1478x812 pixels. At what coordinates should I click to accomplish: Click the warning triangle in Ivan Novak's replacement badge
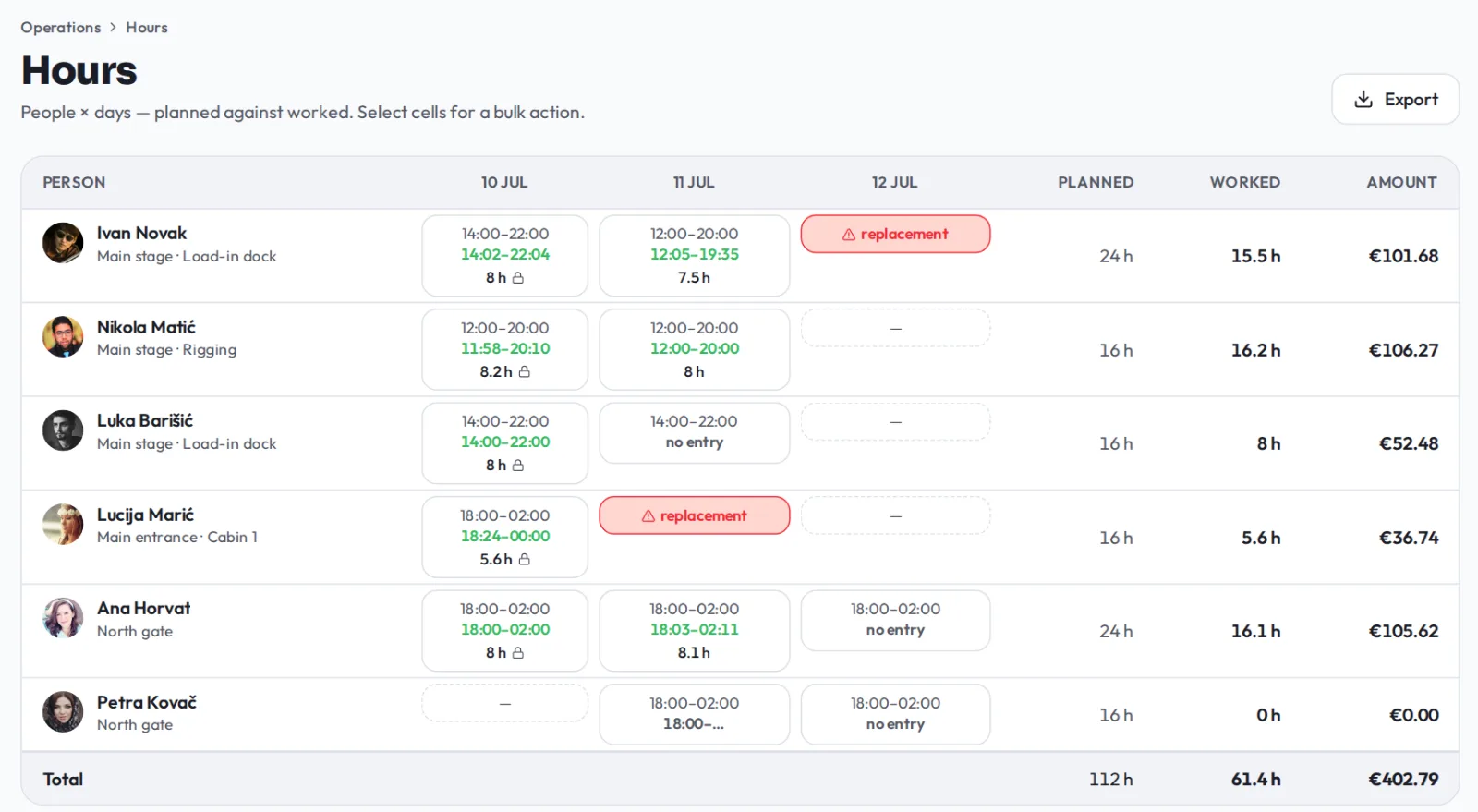click(849, 235)
